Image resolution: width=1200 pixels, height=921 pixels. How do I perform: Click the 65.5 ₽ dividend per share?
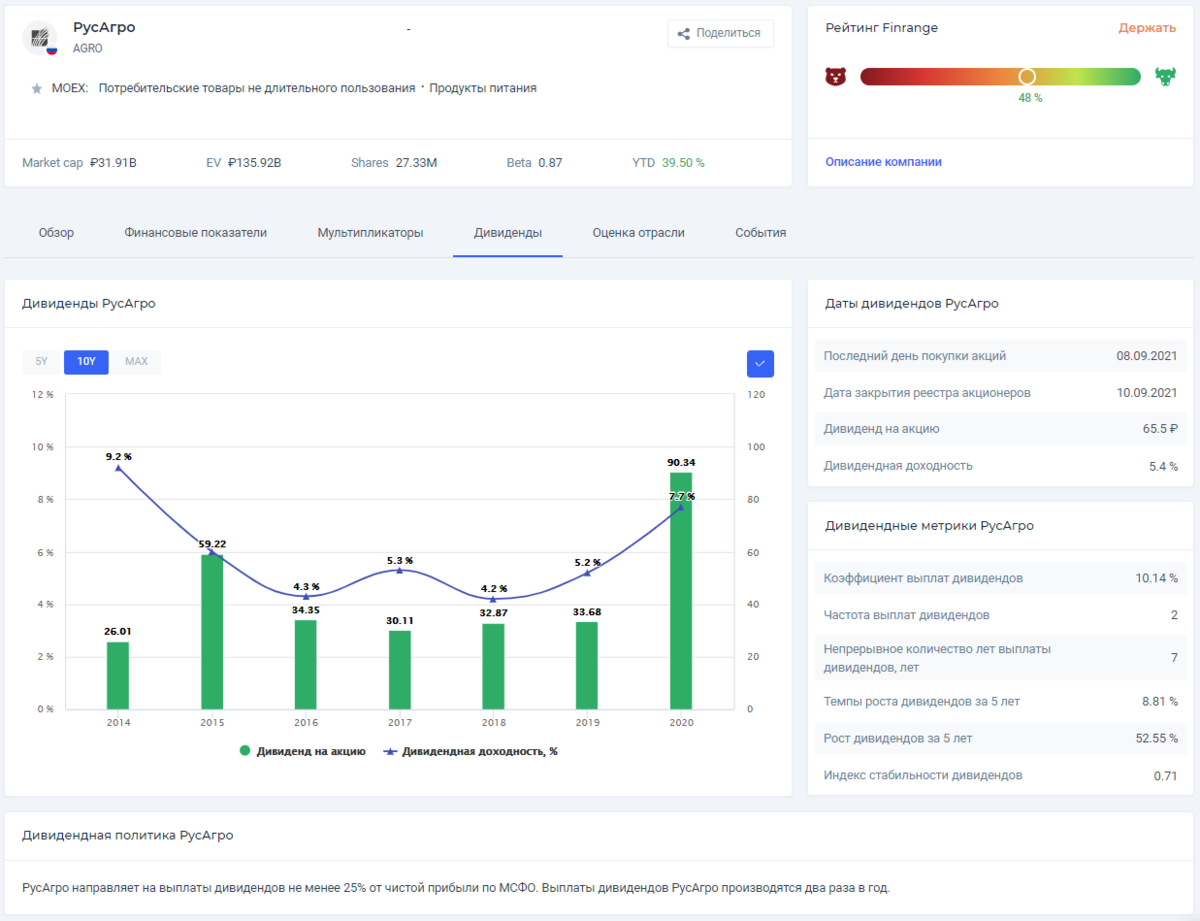coord(1159,429)
